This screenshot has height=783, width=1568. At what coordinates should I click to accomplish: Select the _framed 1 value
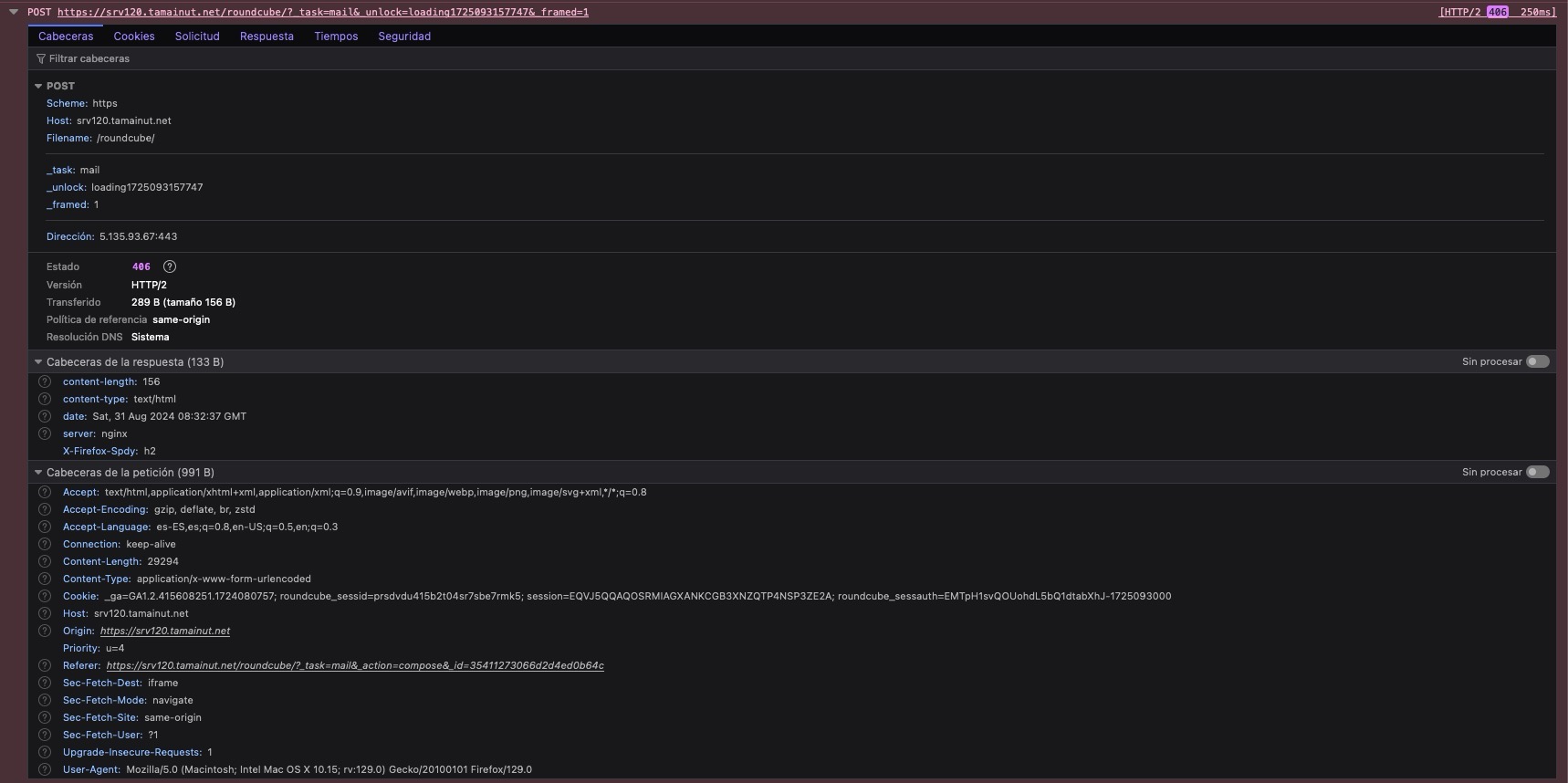(96, 204)
